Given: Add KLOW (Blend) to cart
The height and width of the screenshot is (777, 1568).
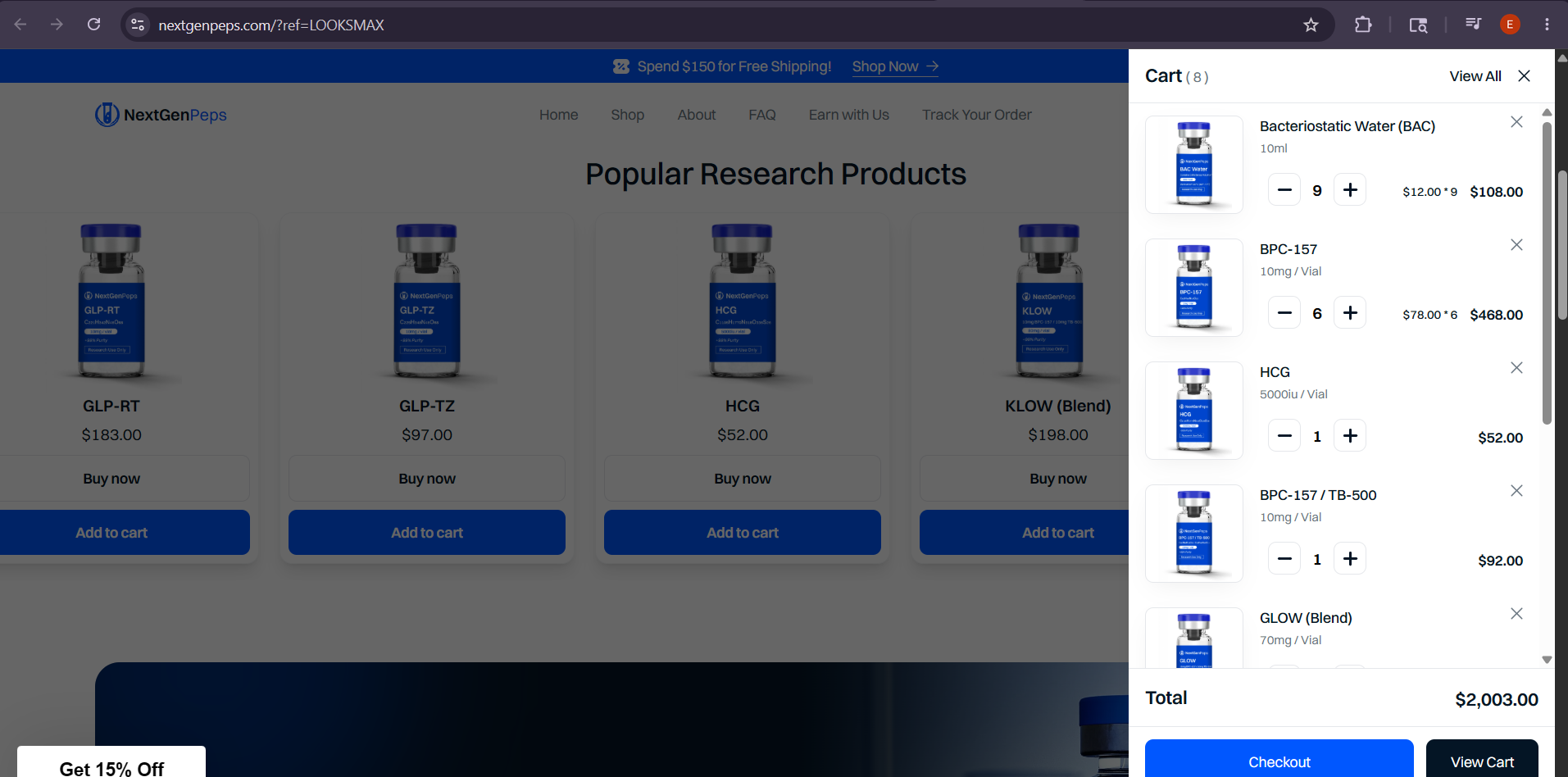Looking at the screenshot, I should pos(1025,533).
